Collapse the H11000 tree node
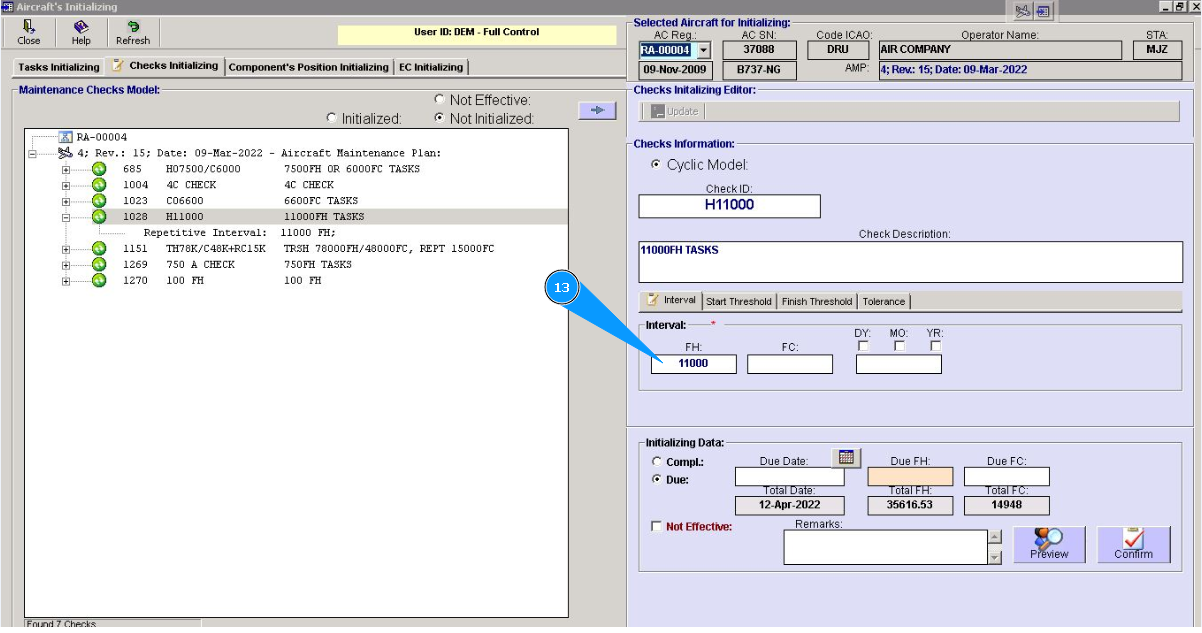 click(x=67, y=217)
